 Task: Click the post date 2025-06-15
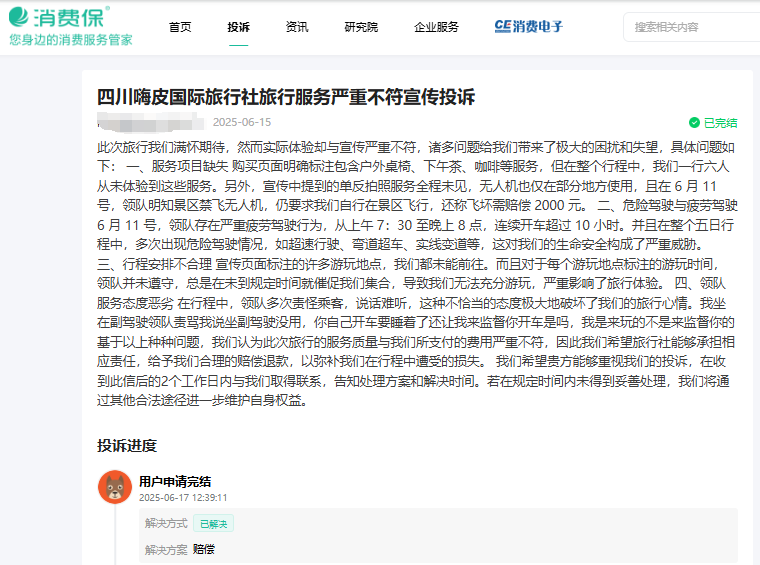pyautogui.click(x=242, y=122)
